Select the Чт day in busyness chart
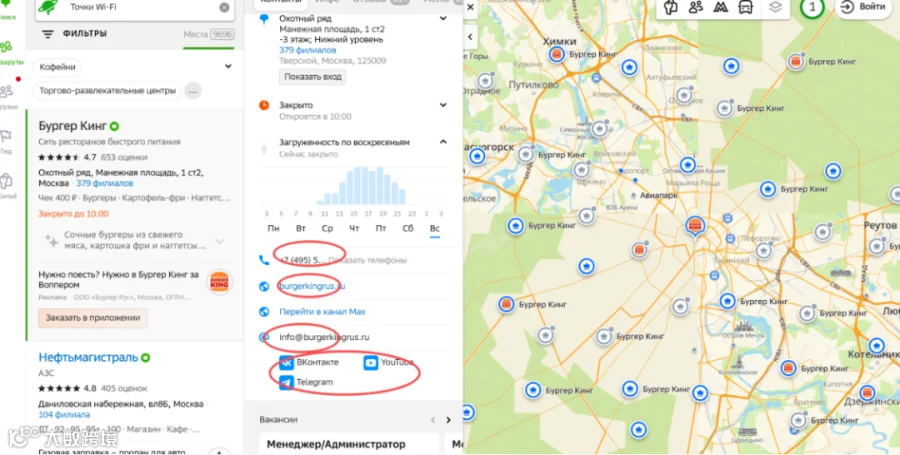The image size is (900, 455). point(354,228)
